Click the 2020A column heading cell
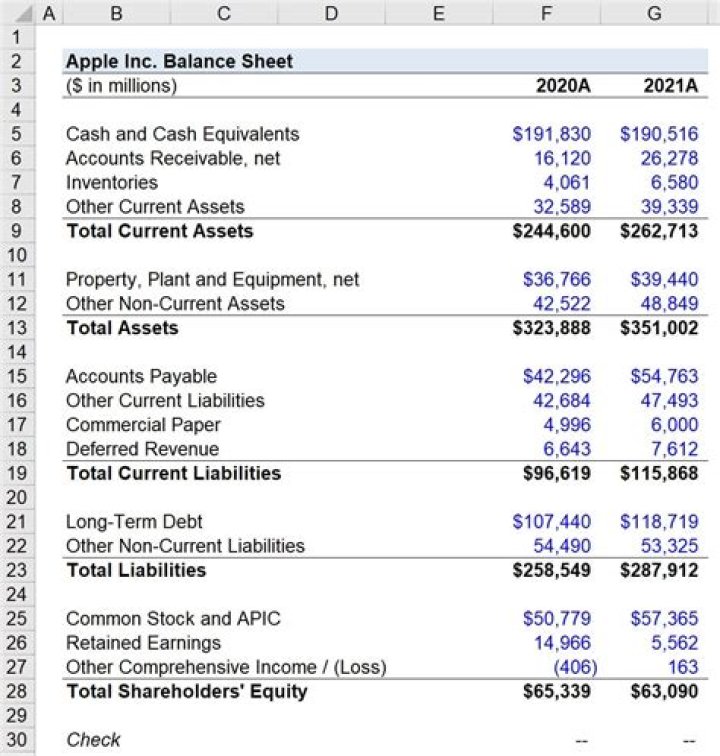 click(563, 85)
